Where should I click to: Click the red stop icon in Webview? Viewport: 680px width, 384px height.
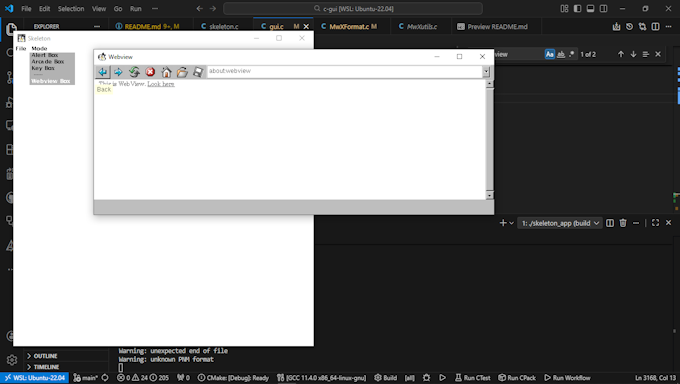tap(150, 72)
